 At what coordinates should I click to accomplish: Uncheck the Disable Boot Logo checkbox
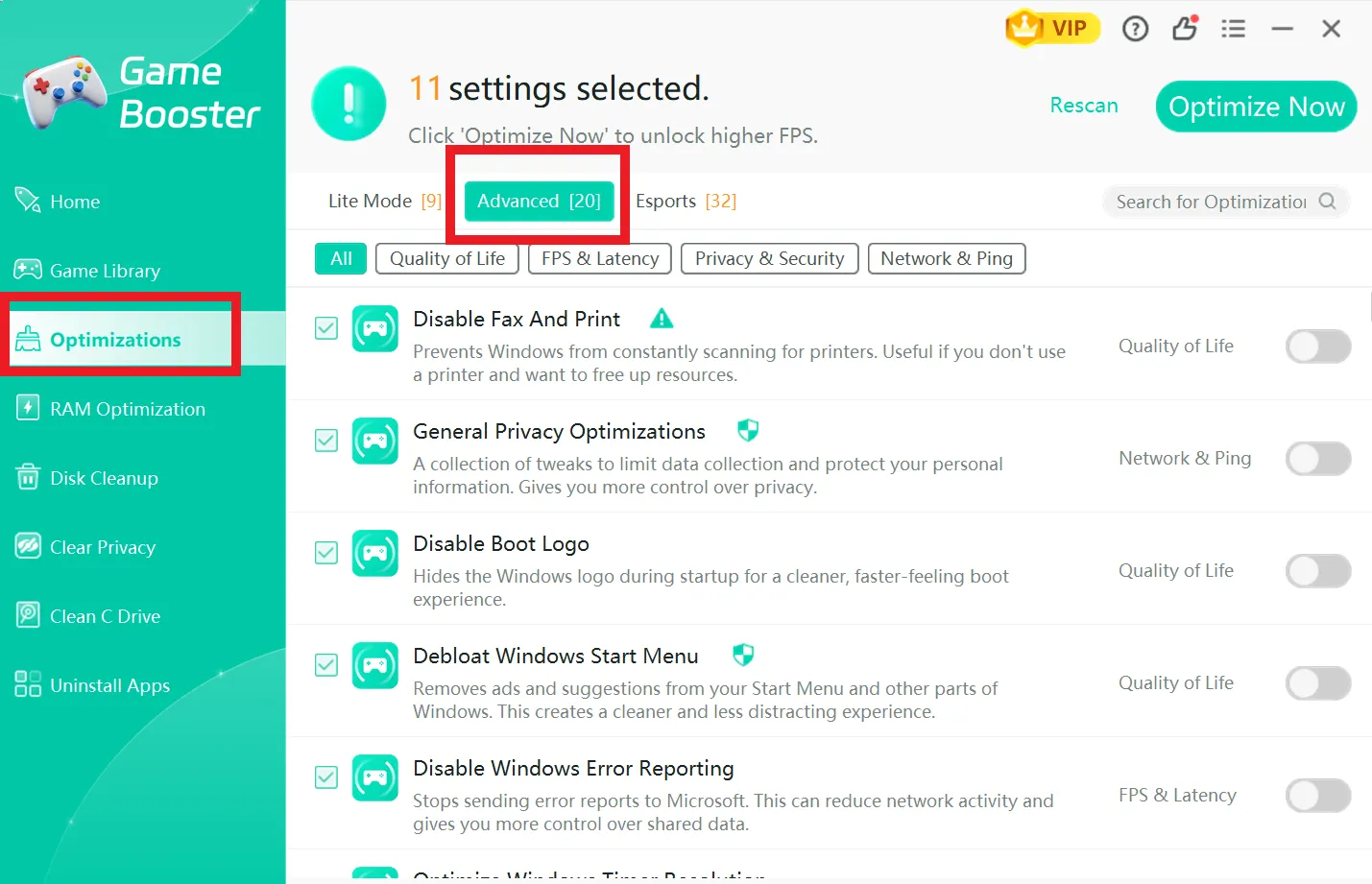point(326,553)
